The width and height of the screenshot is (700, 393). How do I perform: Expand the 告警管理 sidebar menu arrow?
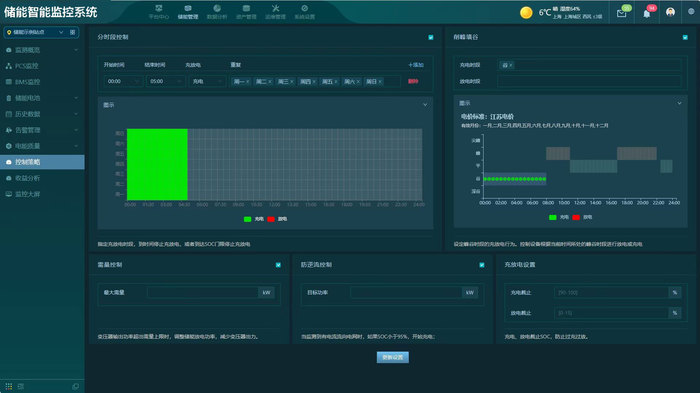pyautogui.click(x=76, y=130)
